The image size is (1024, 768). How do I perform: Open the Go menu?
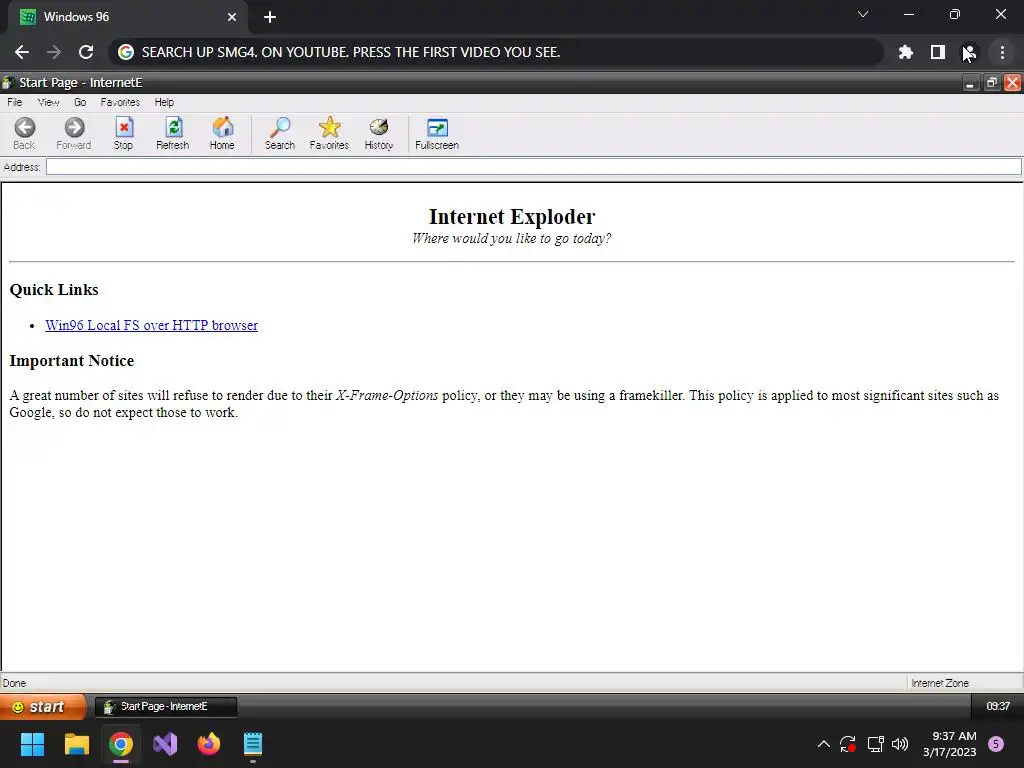80,102
